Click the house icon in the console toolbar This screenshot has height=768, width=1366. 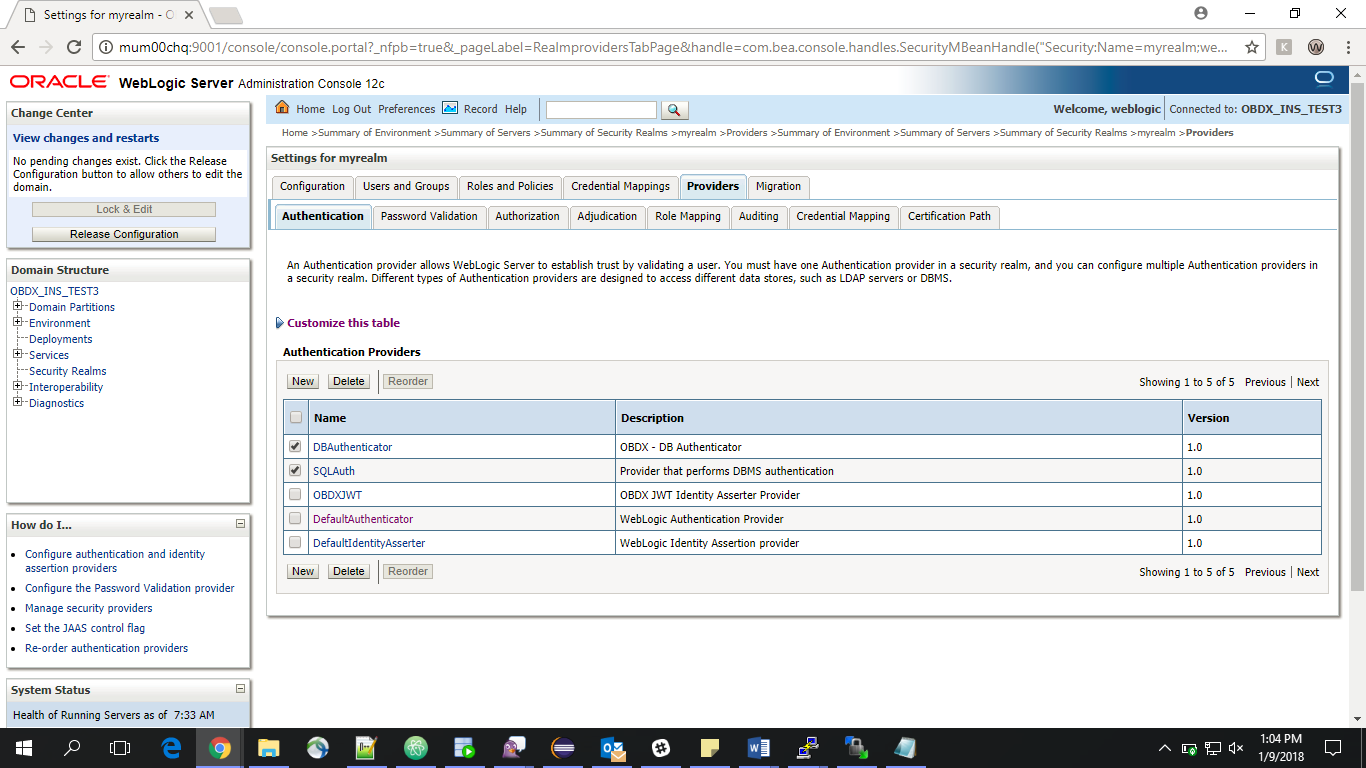pos(282,108)
